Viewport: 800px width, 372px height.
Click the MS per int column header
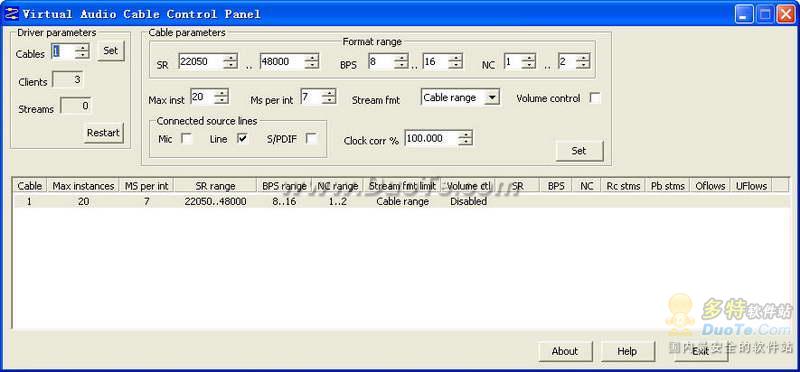[x=146, y=186]
